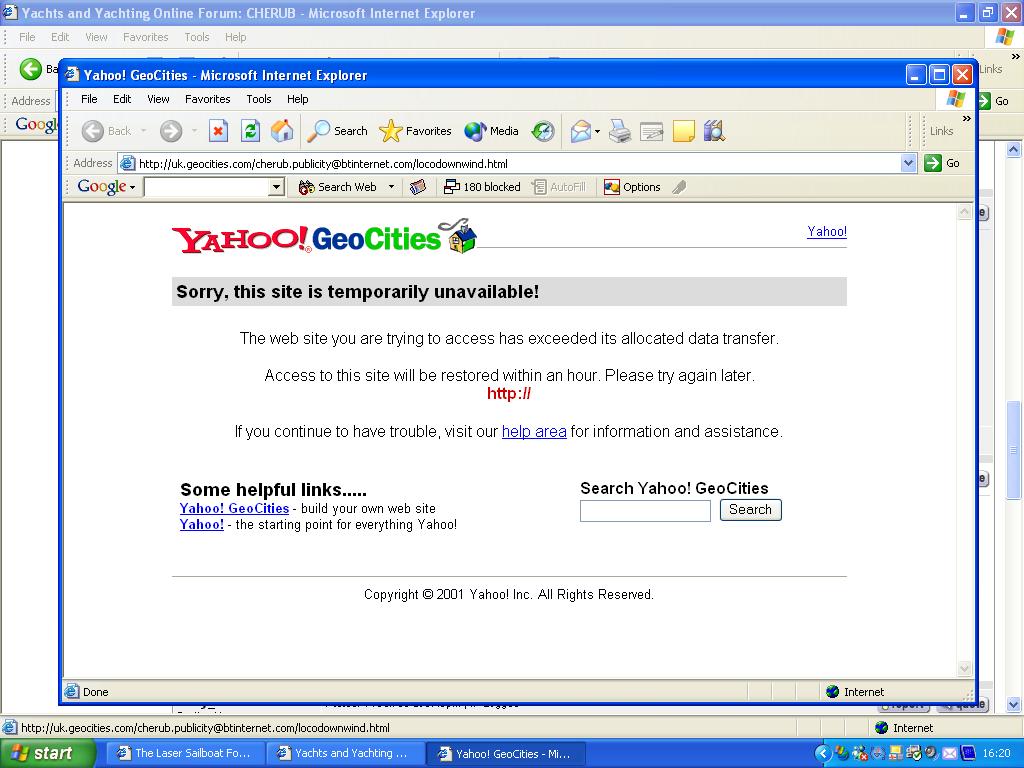Show the History clock icon

click(x=543, y=131)
